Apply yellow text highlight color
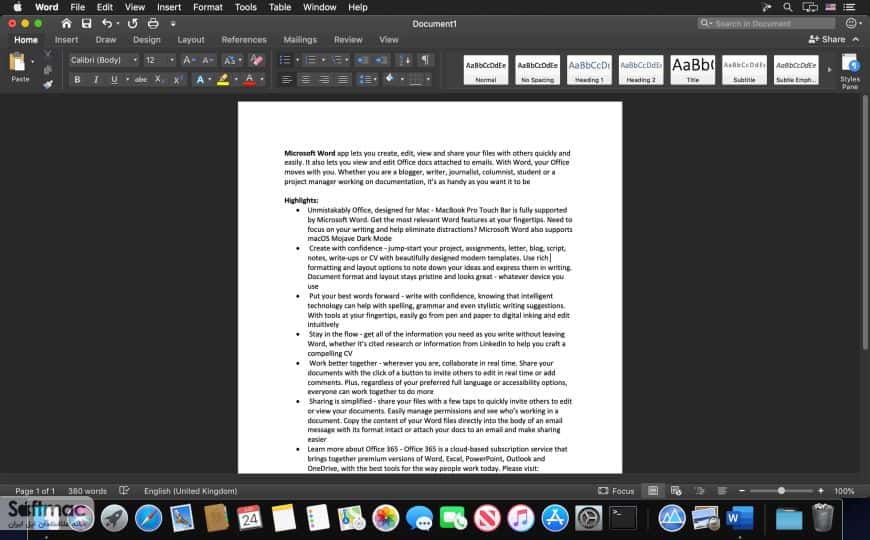Screen dimensions: 870x540 223,80
